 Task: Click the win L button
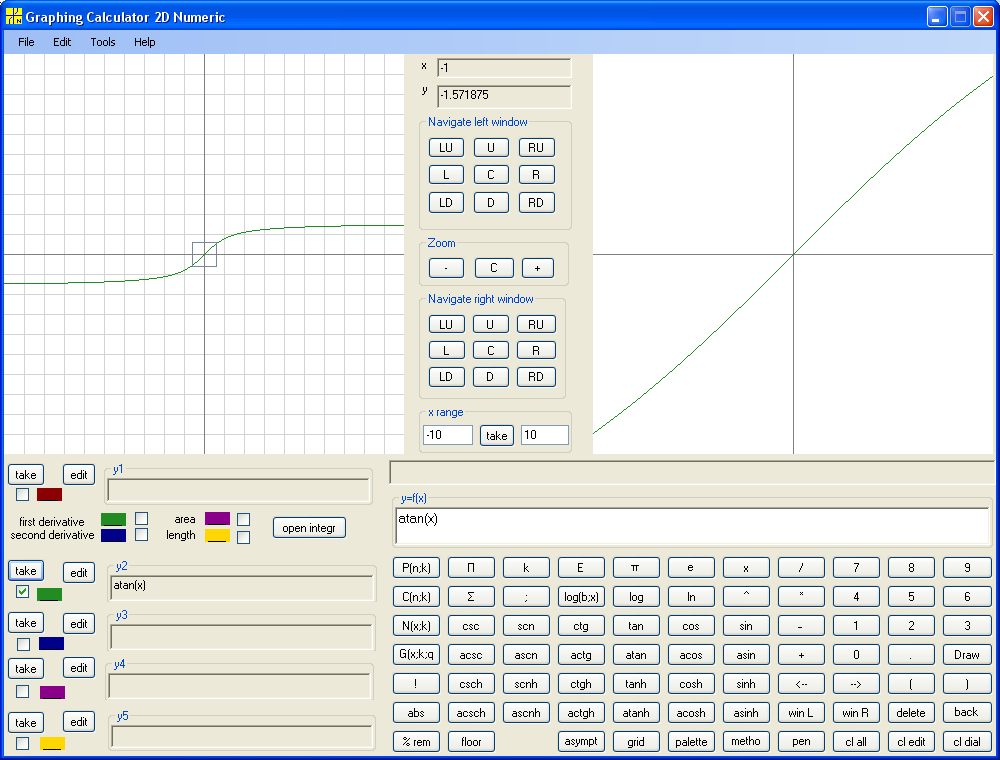point(801,713)
